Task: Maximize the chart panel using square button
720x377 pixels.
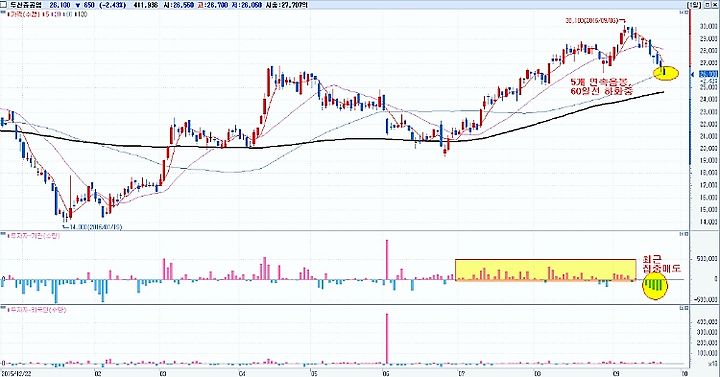Action: pyautogui.click(x=707, y=5)
